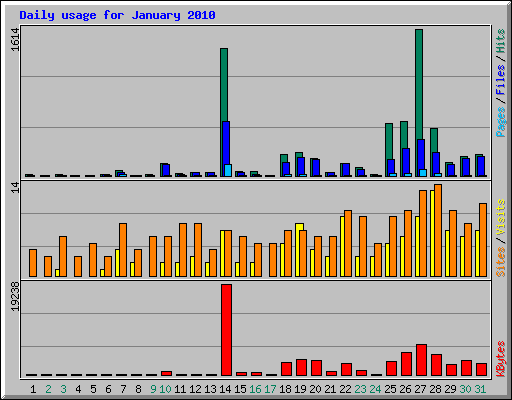The width and height of the screenshot is (512, 400).
Task: Click the red 'KBytes' legend label
Action: pos(501,359)
